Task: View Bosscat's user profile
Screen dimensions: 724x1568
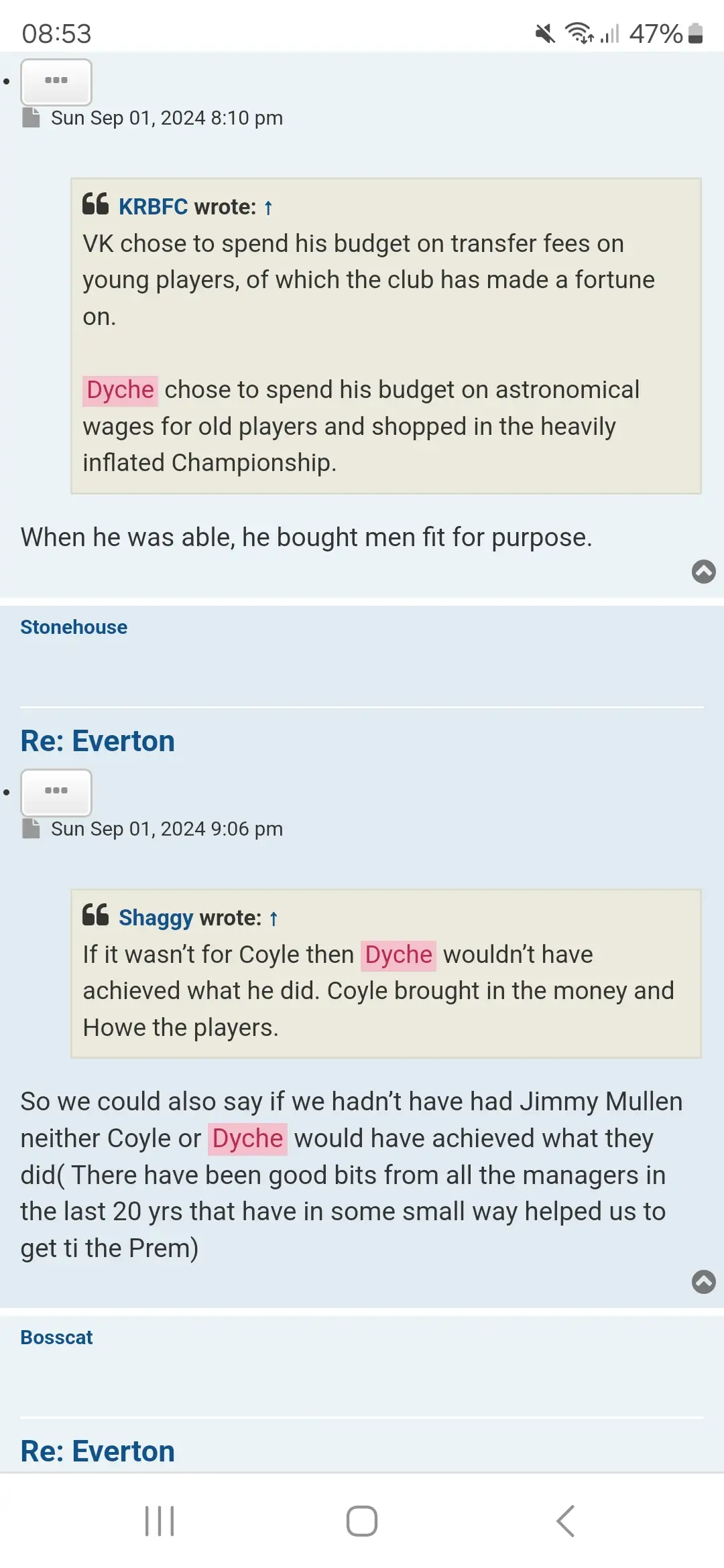Action: click(x=56, y=1337)
